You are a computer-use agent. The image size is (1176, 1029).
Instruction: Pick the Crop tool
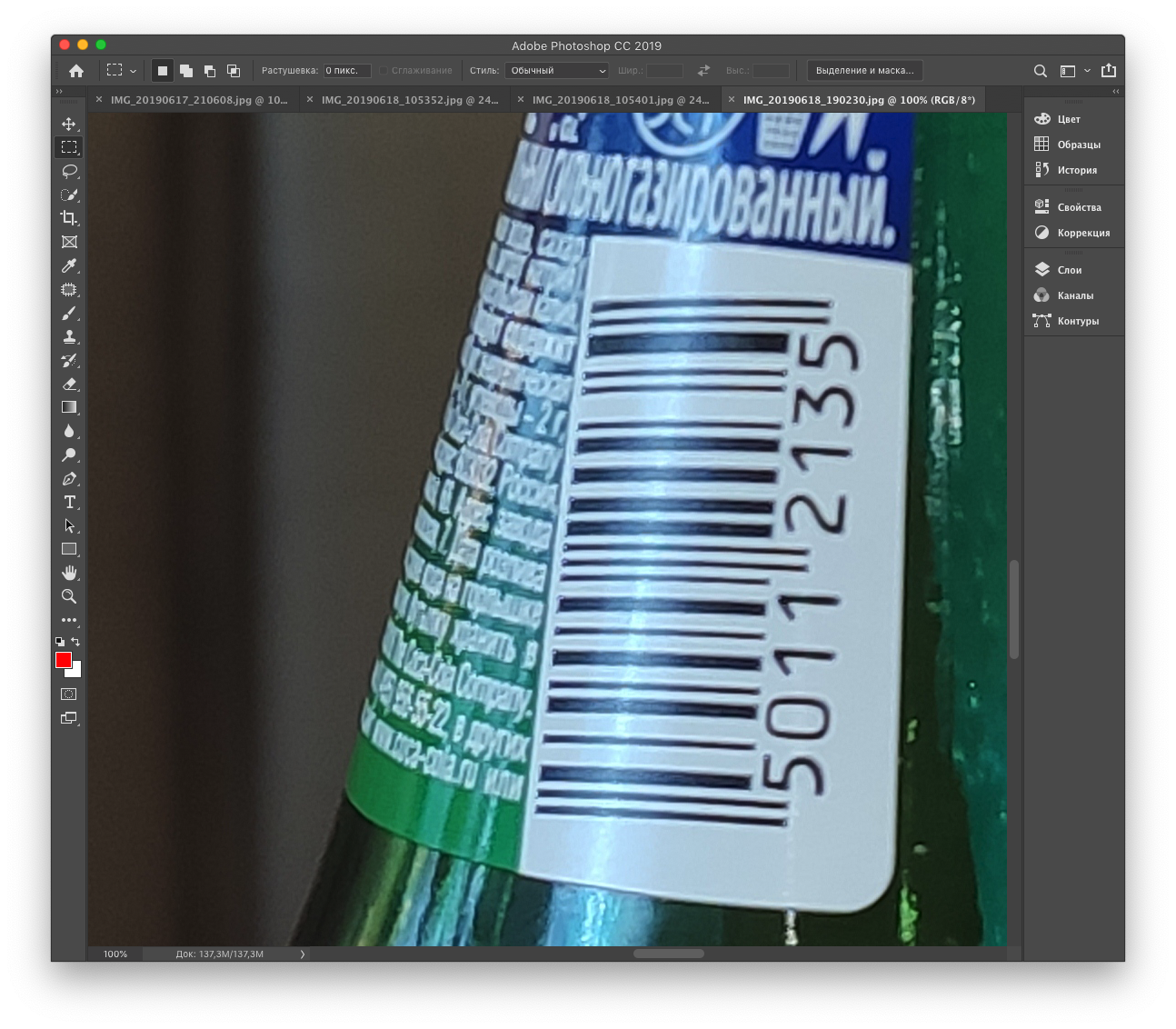[x=69, y=218]
